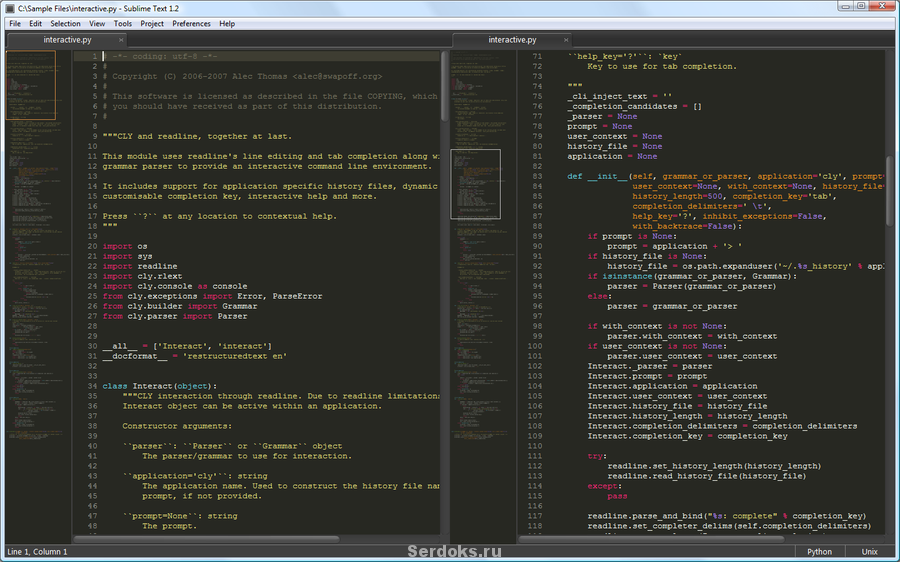Screen dimensions: 900x562
Task: Click left pane vertical scrollbar thumb
Action: pos(444,86)
